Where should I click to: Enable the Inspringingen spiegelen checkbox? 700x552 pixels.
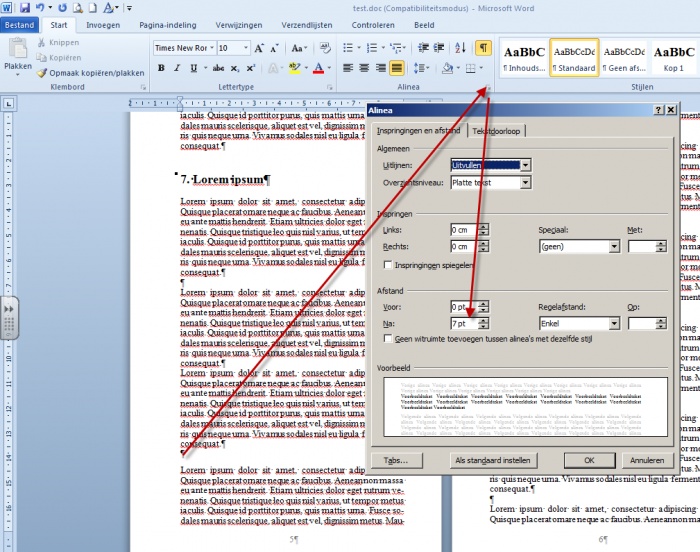tap(387, 264)
